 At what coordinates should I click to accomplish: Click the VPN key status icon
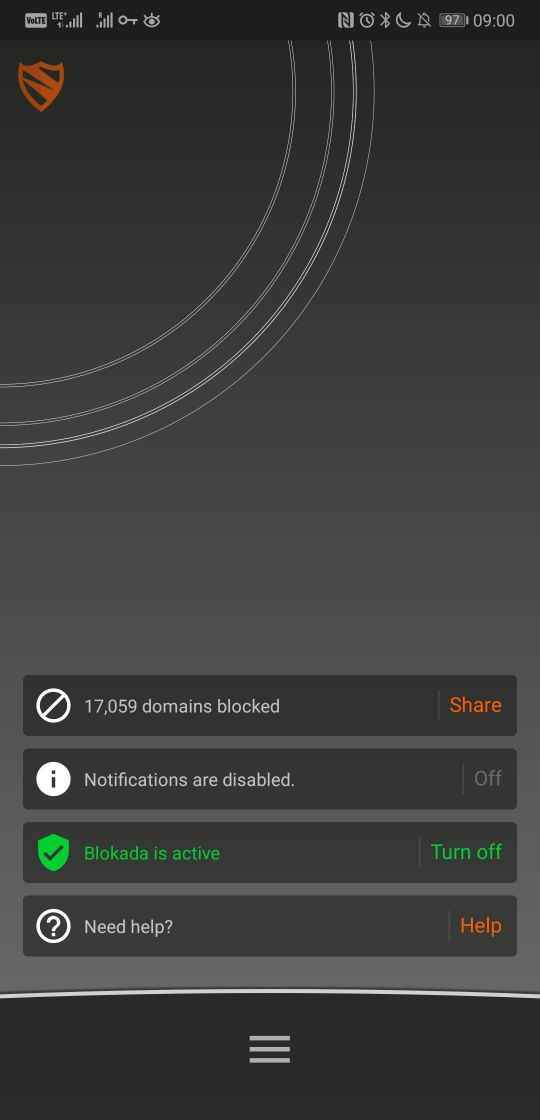point(128,21)
